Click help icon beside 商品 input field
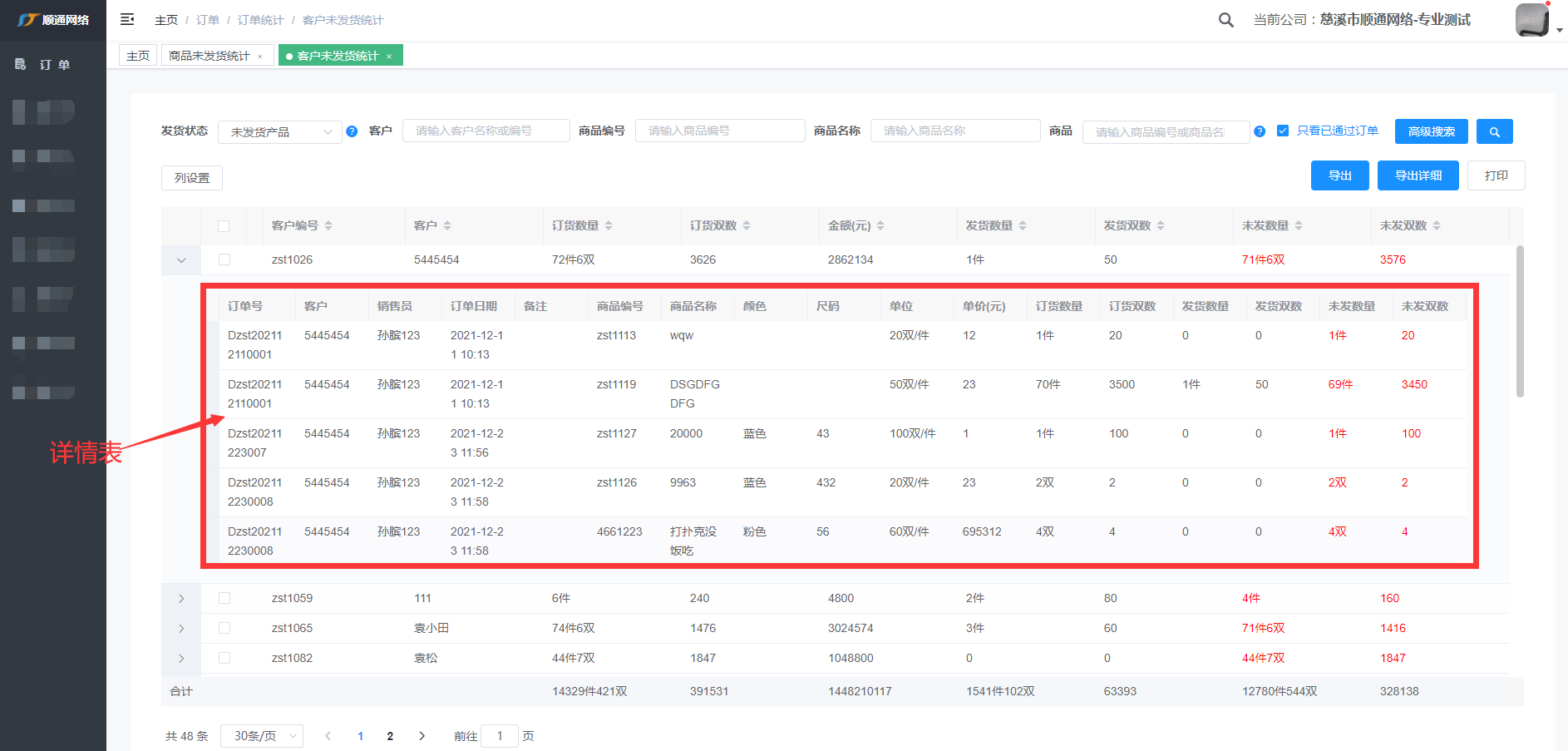This screenshot has height=751, width=1568. (x=1260, y=131)
